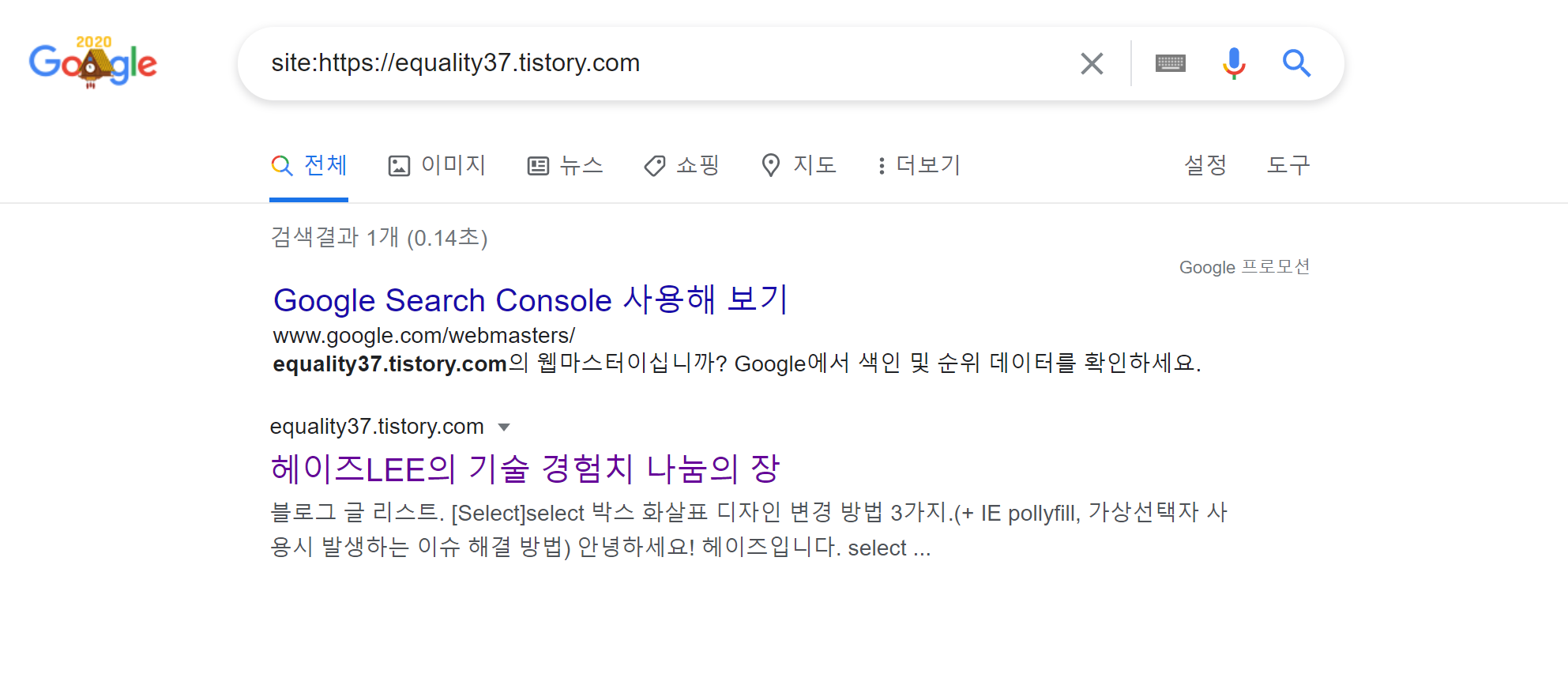Start voice search with the microphone
This screenshot has height=674, width=1568.
[x=1233, y=63]
